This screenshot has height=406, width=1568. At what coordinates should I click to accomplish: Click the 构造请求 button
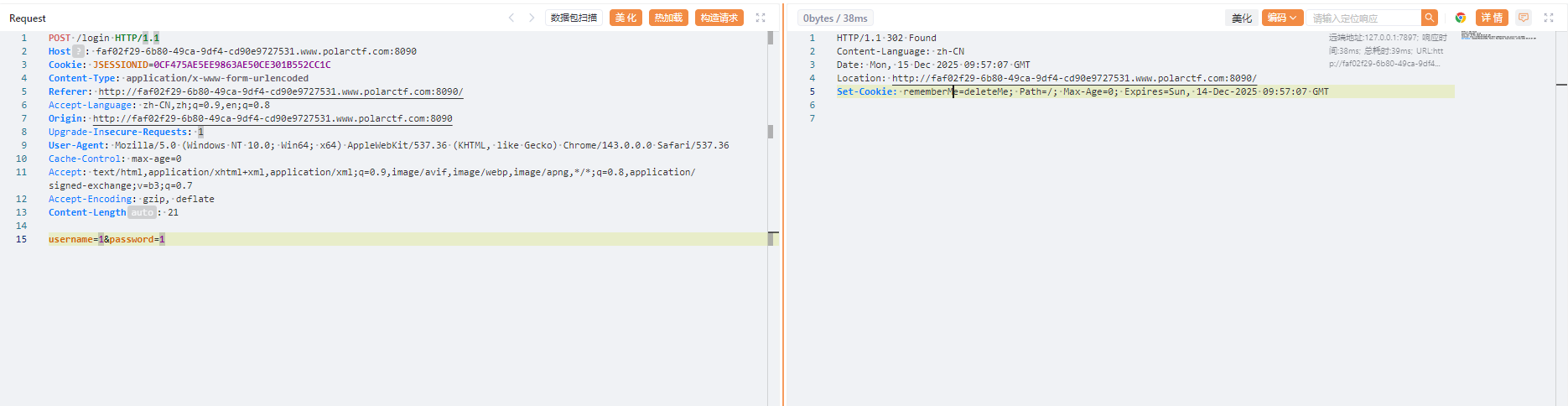click(x=719, y=18)
